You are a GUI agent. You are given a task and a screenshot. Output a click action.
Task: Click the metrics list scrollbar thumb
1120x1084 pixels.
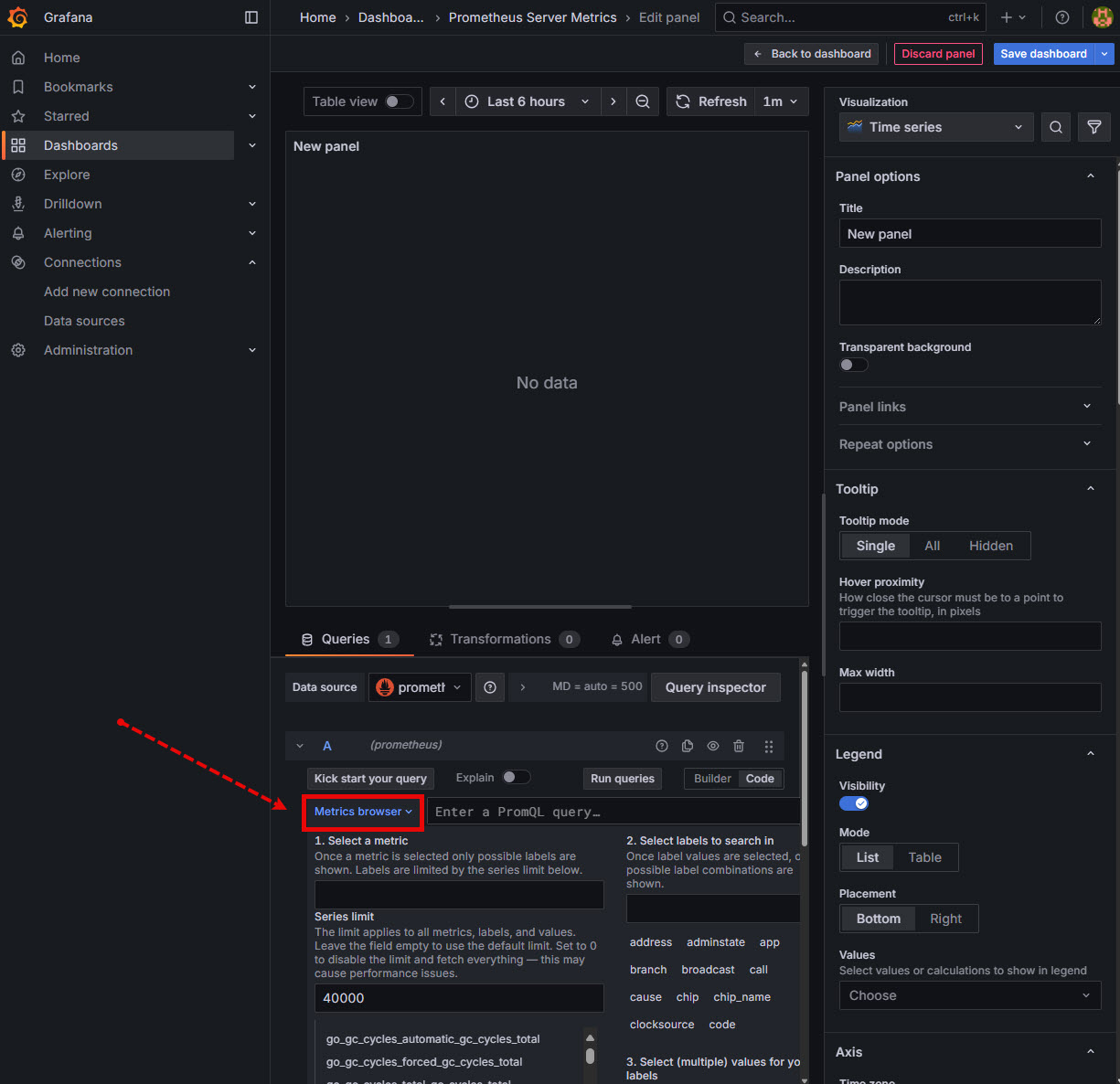(590, 1056)
